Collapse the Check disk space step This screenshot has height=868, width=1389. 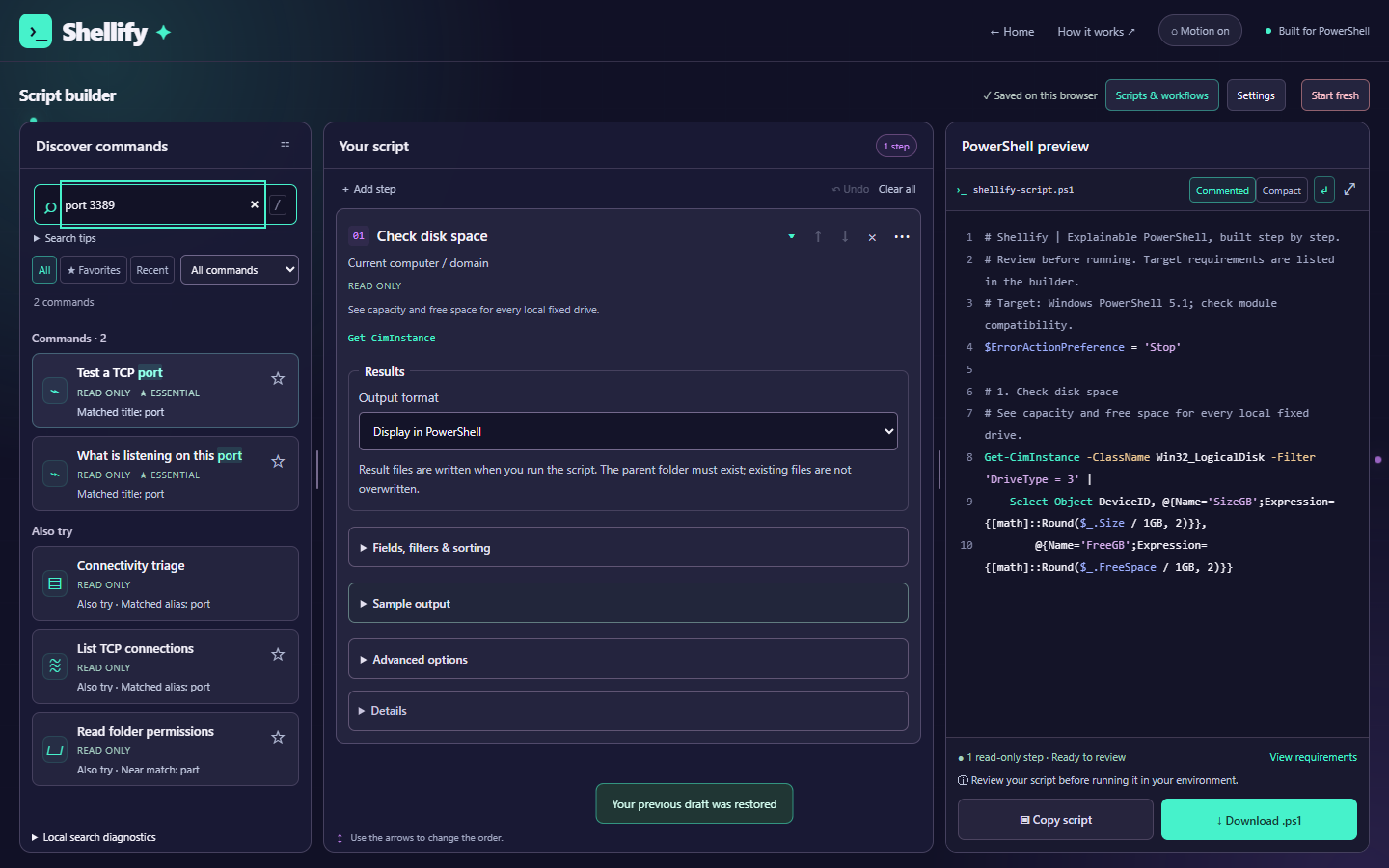click(792, 236)
